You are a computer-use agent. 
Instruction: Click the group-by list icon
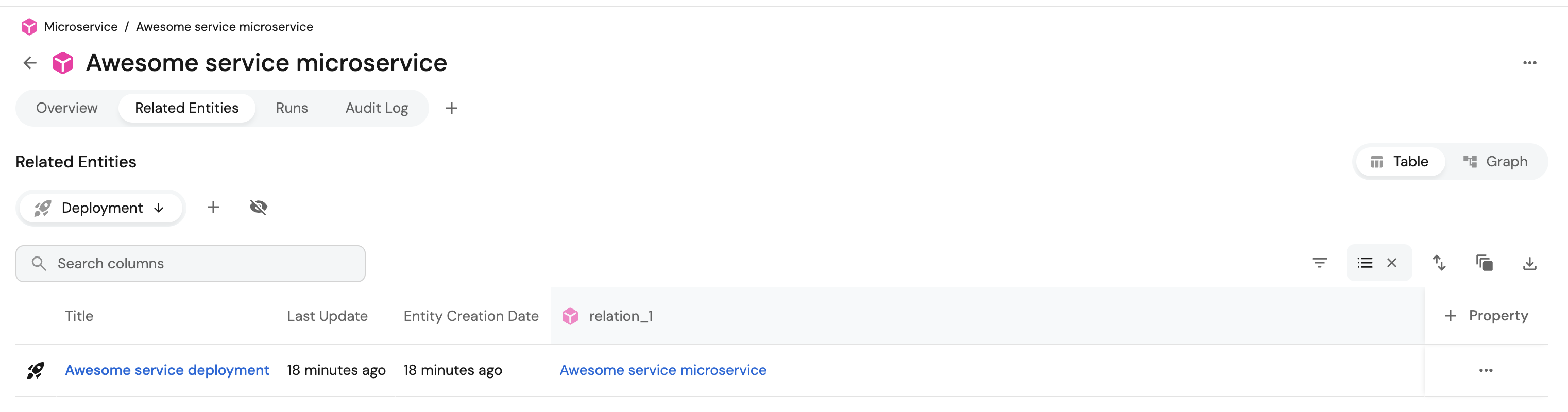pos(1365,263)
